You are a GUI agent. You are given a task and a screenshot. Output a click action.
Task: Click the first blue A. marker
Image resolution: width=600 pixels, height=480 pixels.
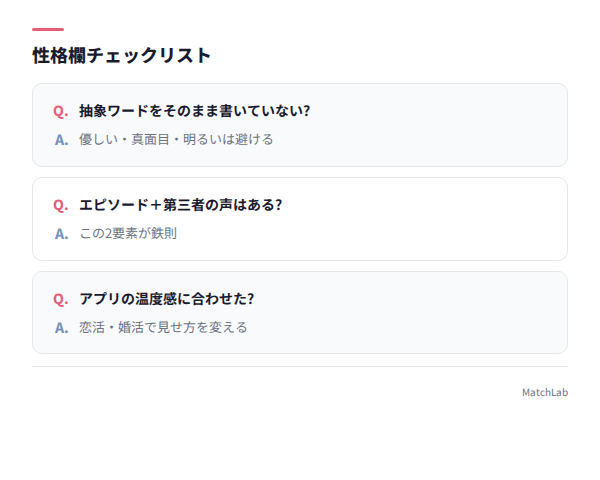[x=61, y=140]
